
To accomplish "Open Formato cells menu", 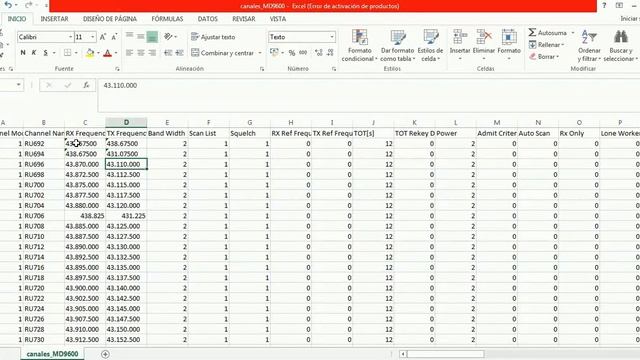I will [x=509, y=45].
